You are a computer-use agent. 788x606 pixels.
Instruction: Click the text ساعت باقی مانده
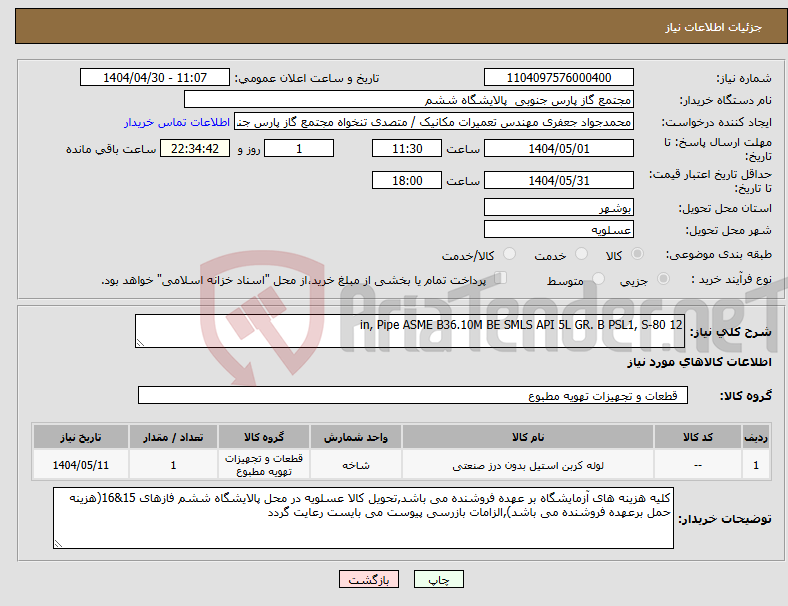click(111, 149)
